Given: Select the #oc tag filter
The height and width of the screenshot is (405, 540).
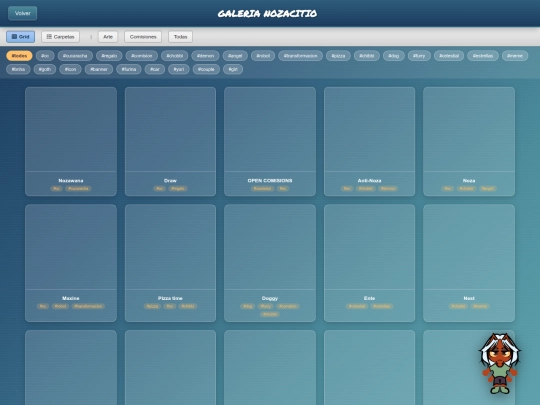Looking at the screenshot, I should tap(45, 55).
